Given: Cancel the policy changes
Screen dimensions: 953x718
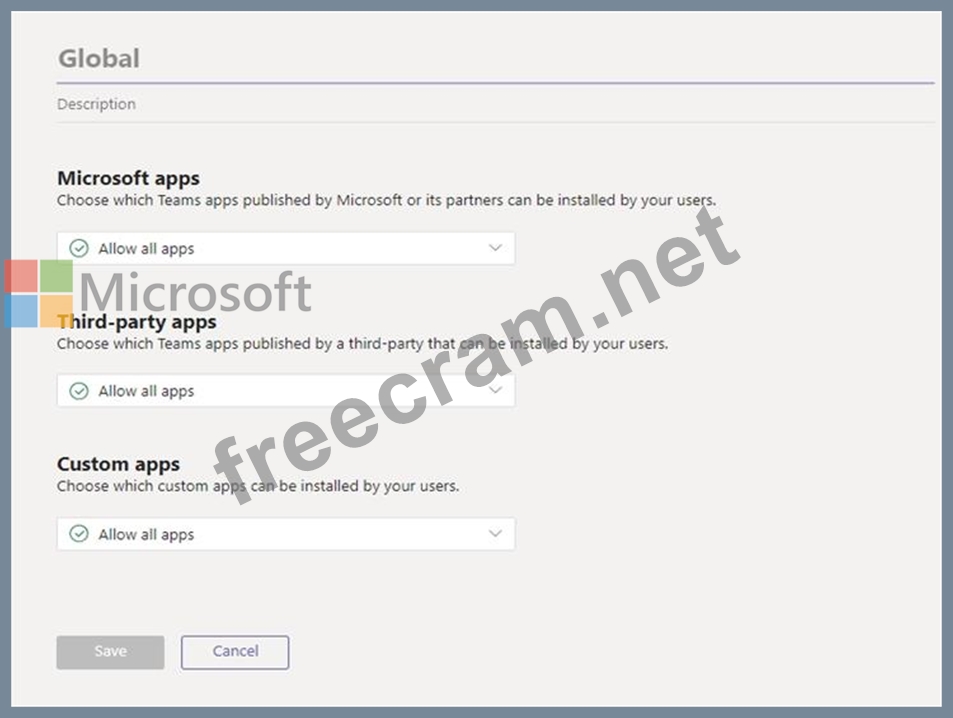Looking at the screenshot, I should 235,652.
